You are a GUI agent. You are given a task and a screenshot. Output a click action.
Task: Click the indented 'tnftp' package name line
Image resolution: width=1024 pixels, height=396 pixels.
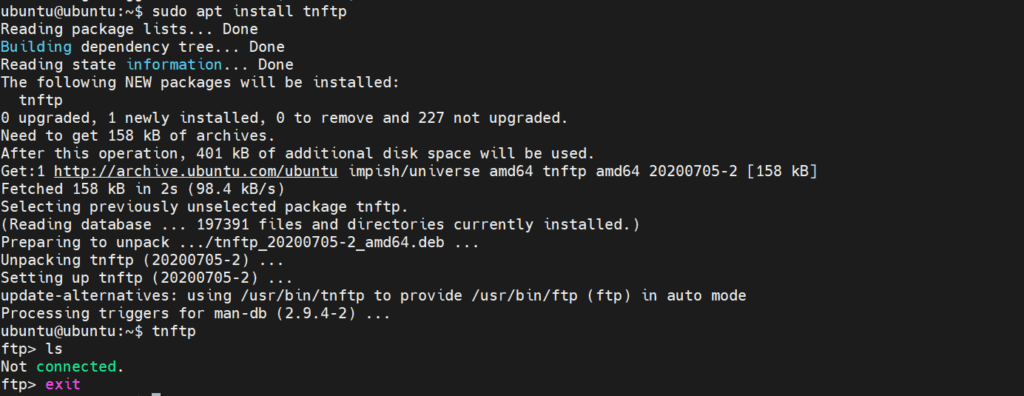point(40,101)
